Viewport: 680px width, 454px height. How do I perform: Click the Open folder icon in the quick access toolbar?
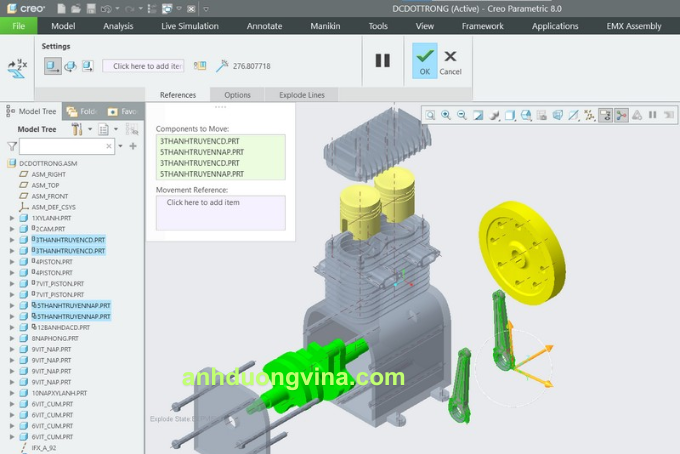click(x=74, y=8)
